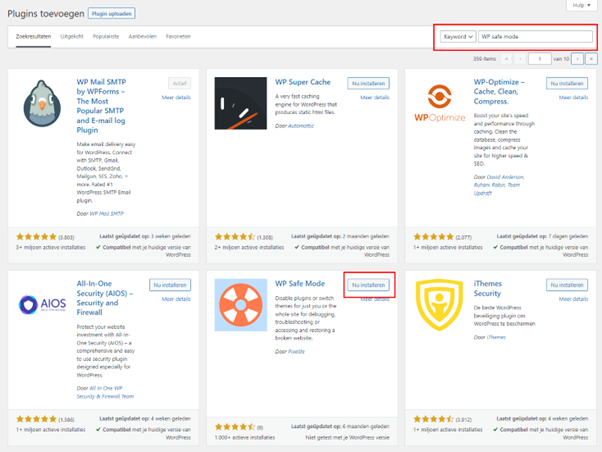
Task: Switch to the Zoekresultaten tab
Action: 33,36
